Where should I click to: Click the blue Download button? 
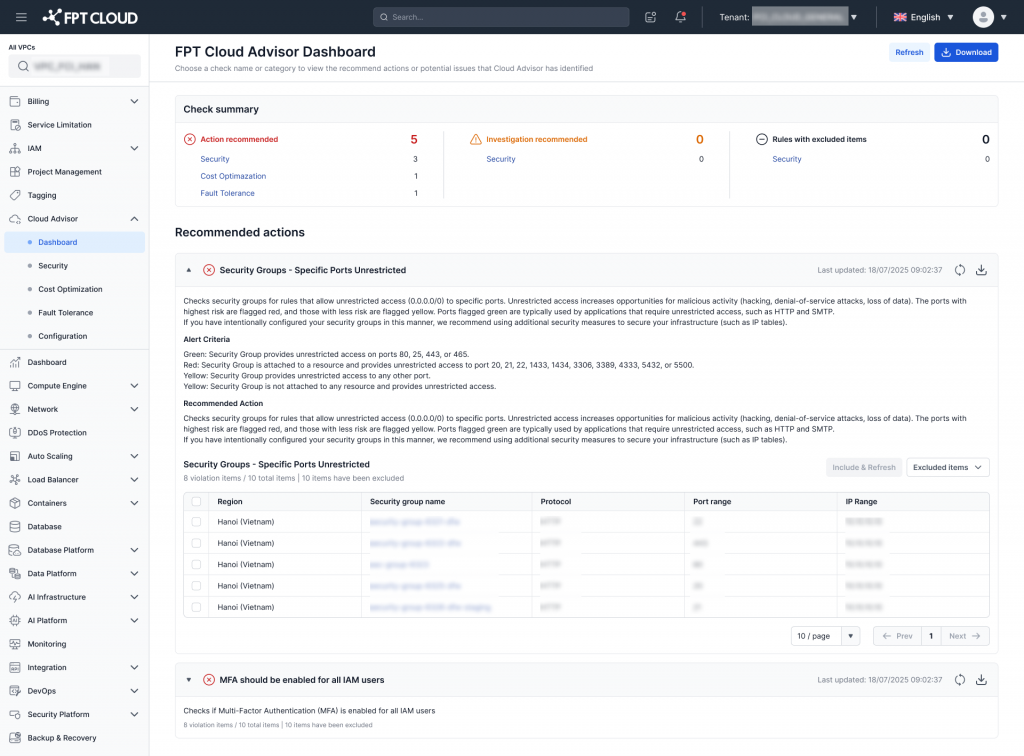965,52
